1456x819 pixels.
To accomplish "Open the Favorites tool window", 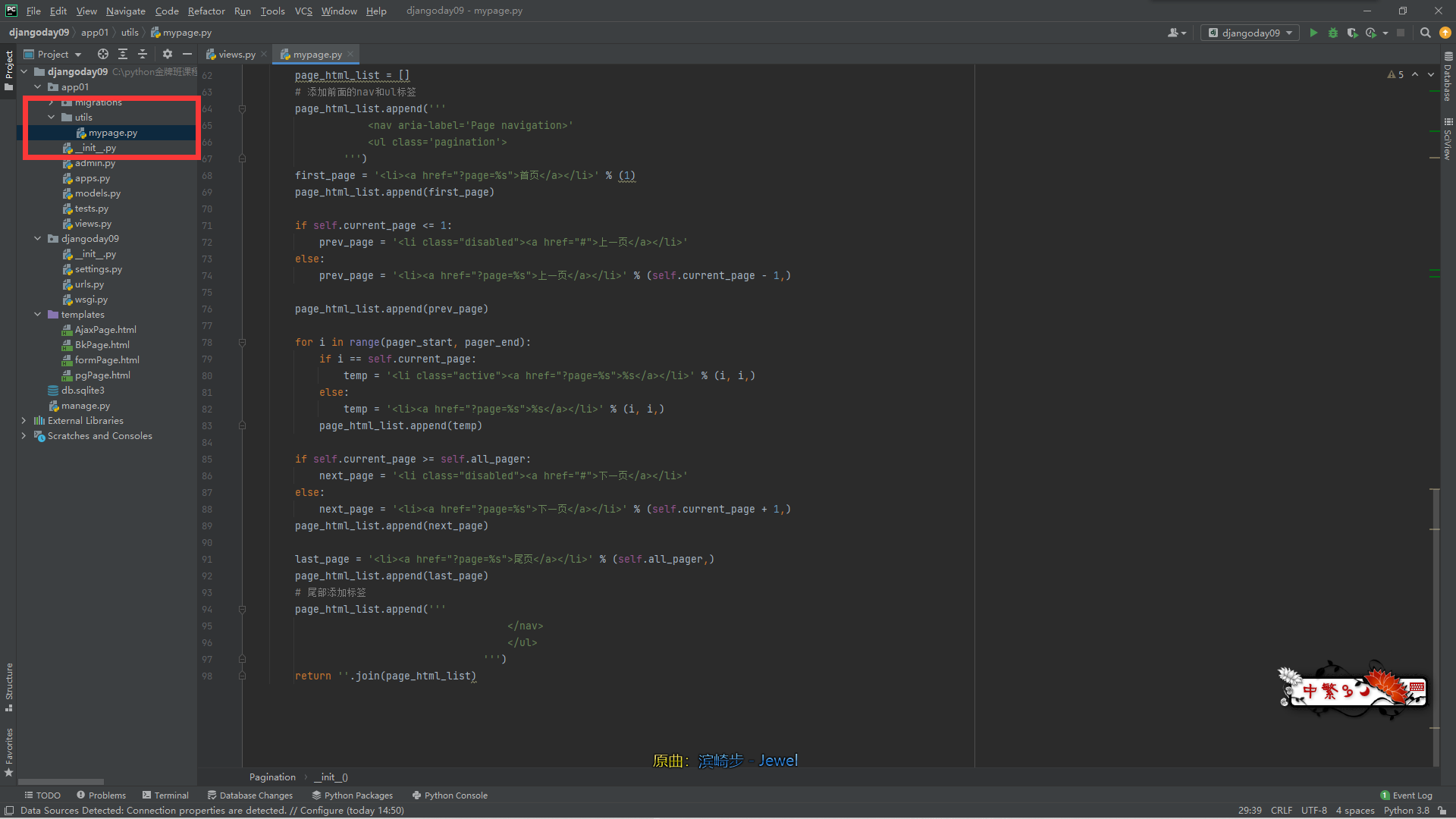I will tap(9, 752).
